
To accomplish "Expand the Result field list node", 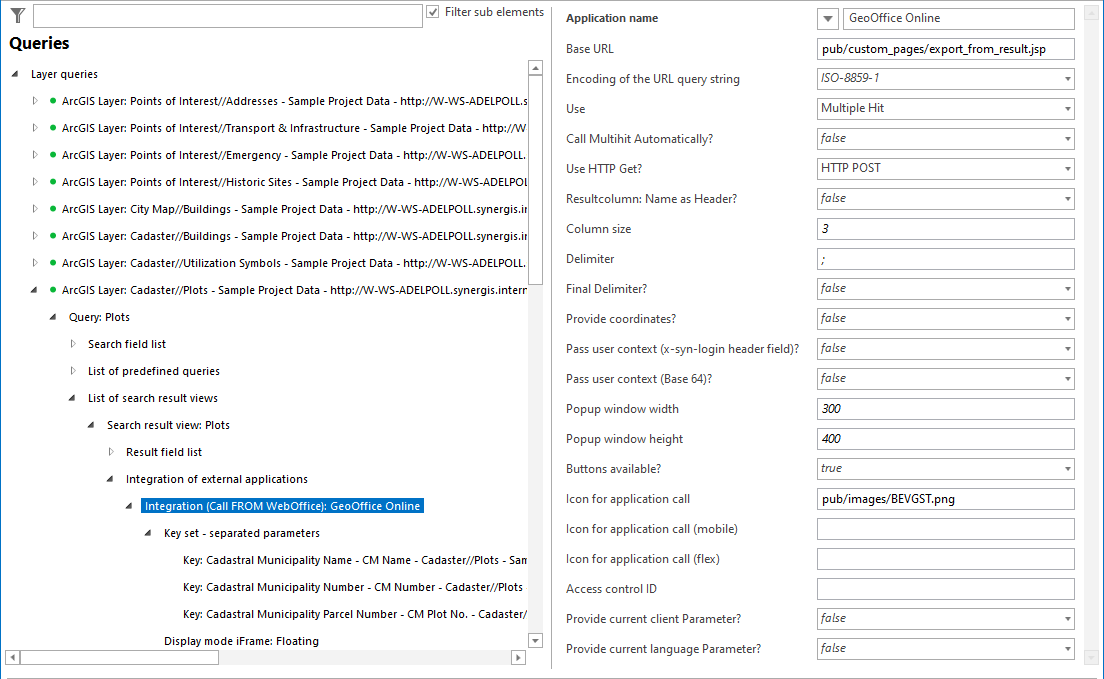I will pyautogui.click(x=113, y=452).
